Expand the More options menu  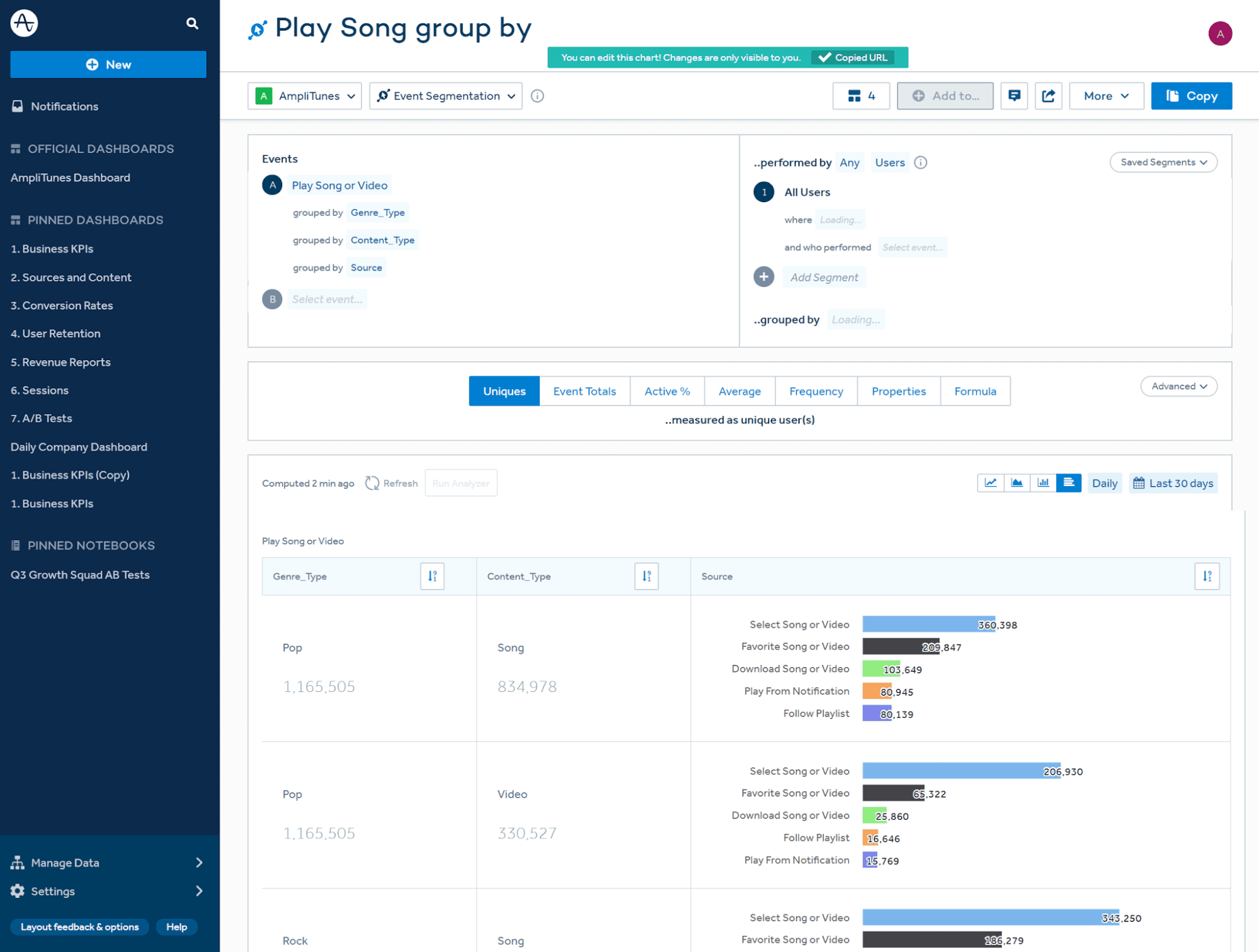click(1106, 96)
